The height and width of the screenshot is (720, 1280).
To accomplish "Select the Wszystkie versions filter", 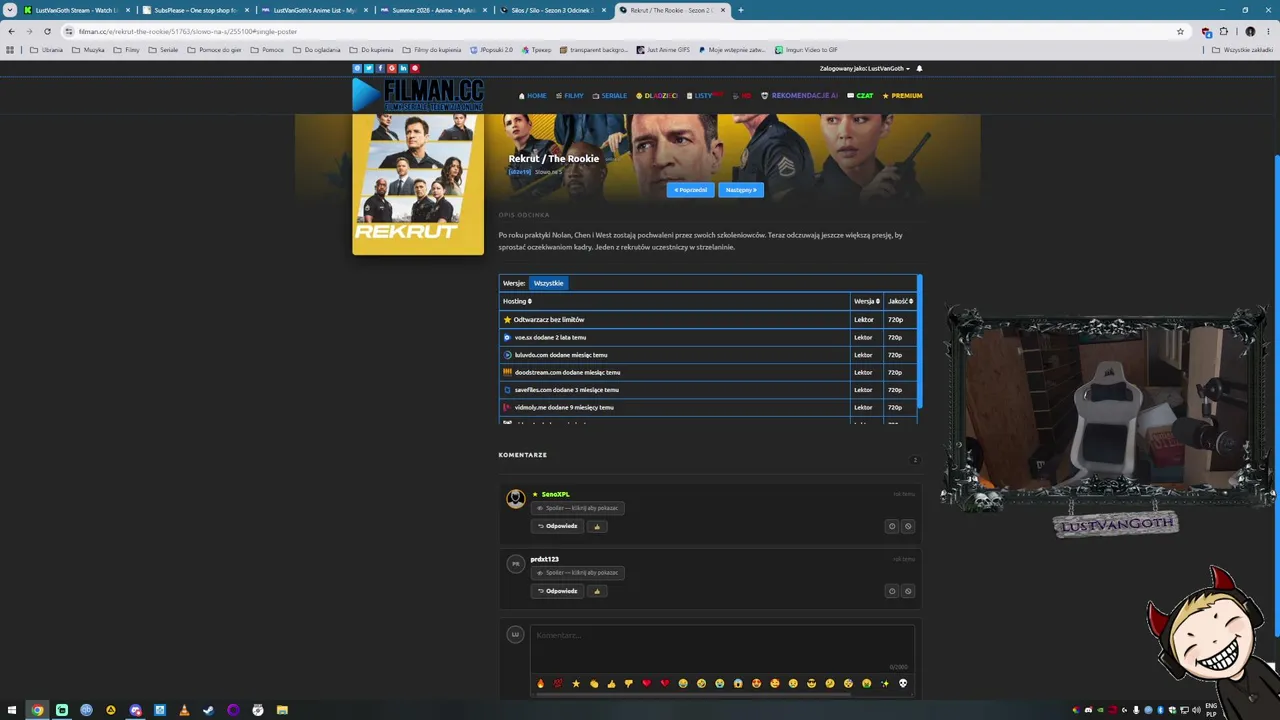I will pyautogui.click(x=548, y=283).
